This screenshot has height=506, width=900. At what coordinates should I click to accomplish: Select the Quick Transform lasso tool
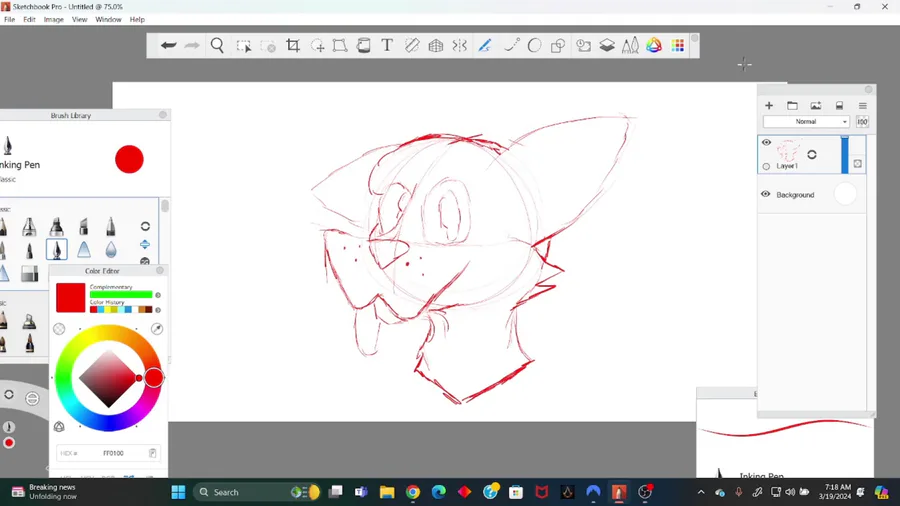[317, 46]
